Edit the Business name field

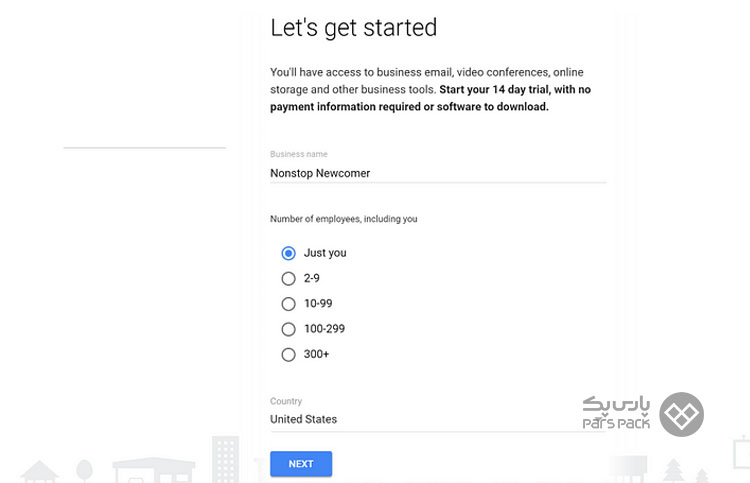pos(438,173)
